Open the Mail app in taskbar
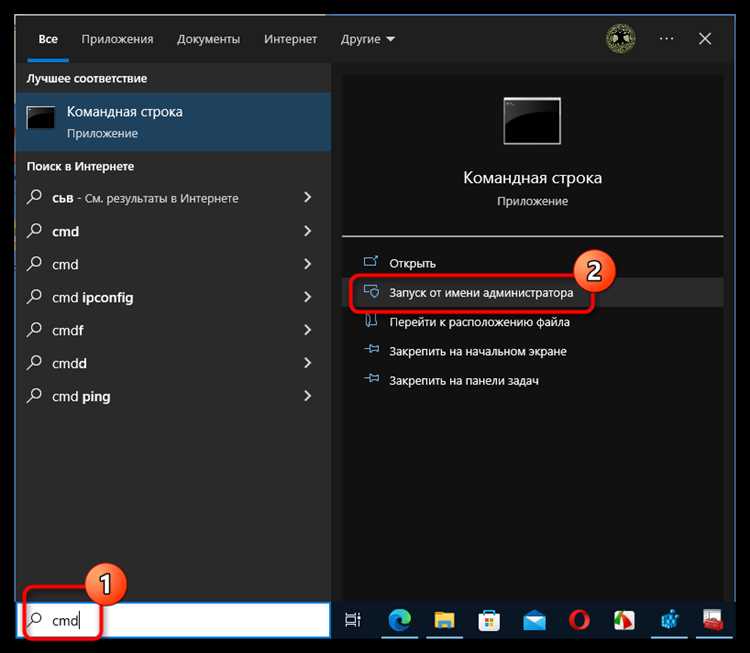Screen dimensions: 750x653 533,620
